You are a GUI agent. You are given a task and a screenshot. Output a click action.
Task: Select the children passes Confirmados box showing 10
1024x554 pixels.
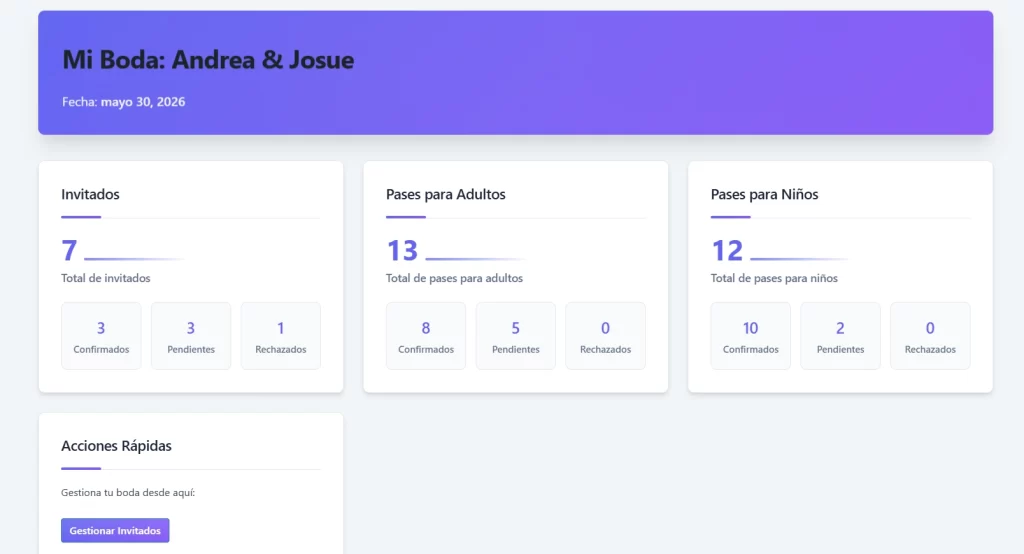click(x=750, y=336)
